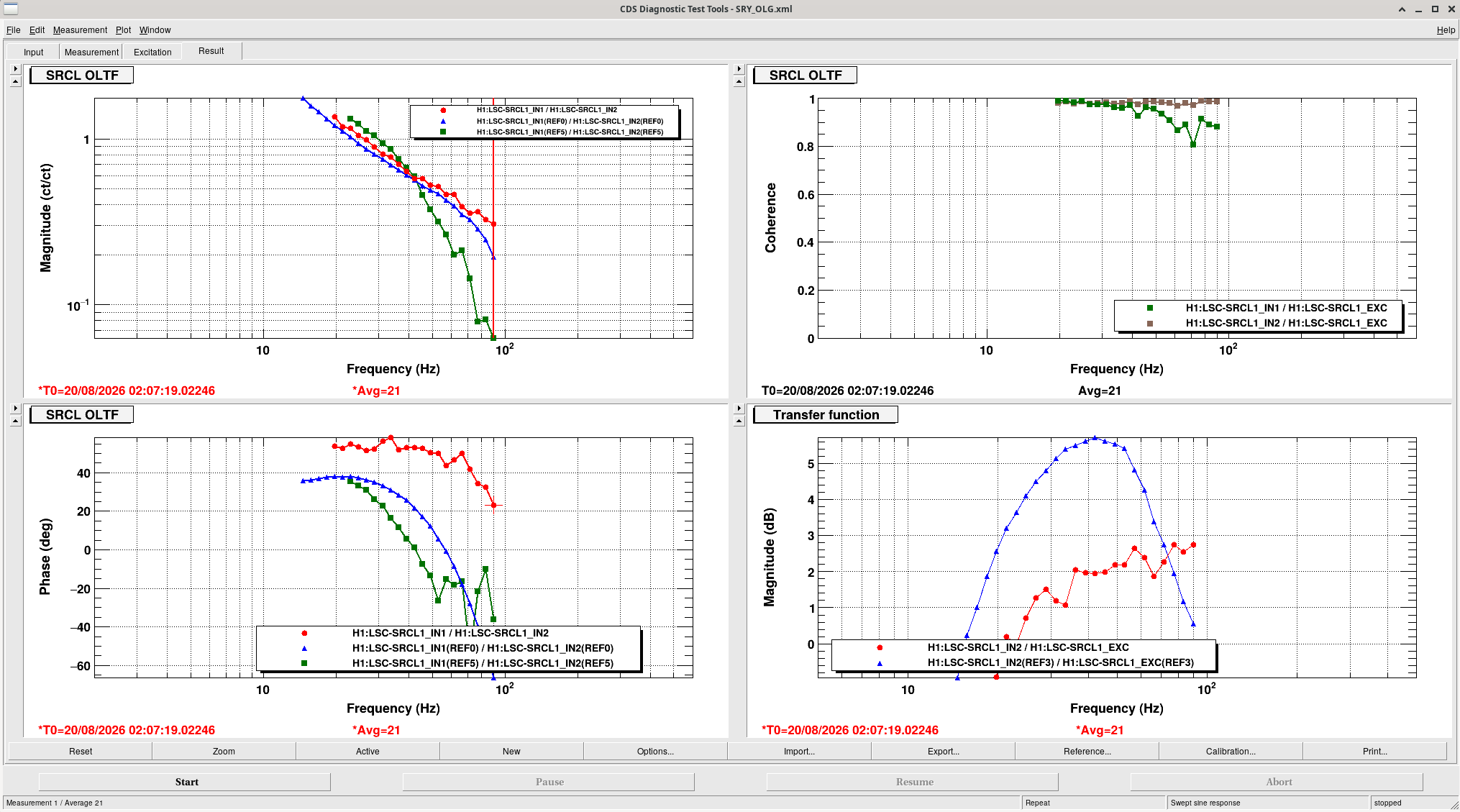Open the Calibration dialog
The width and height of the screenshot is (1460, 812).
tap(1231, 752)
